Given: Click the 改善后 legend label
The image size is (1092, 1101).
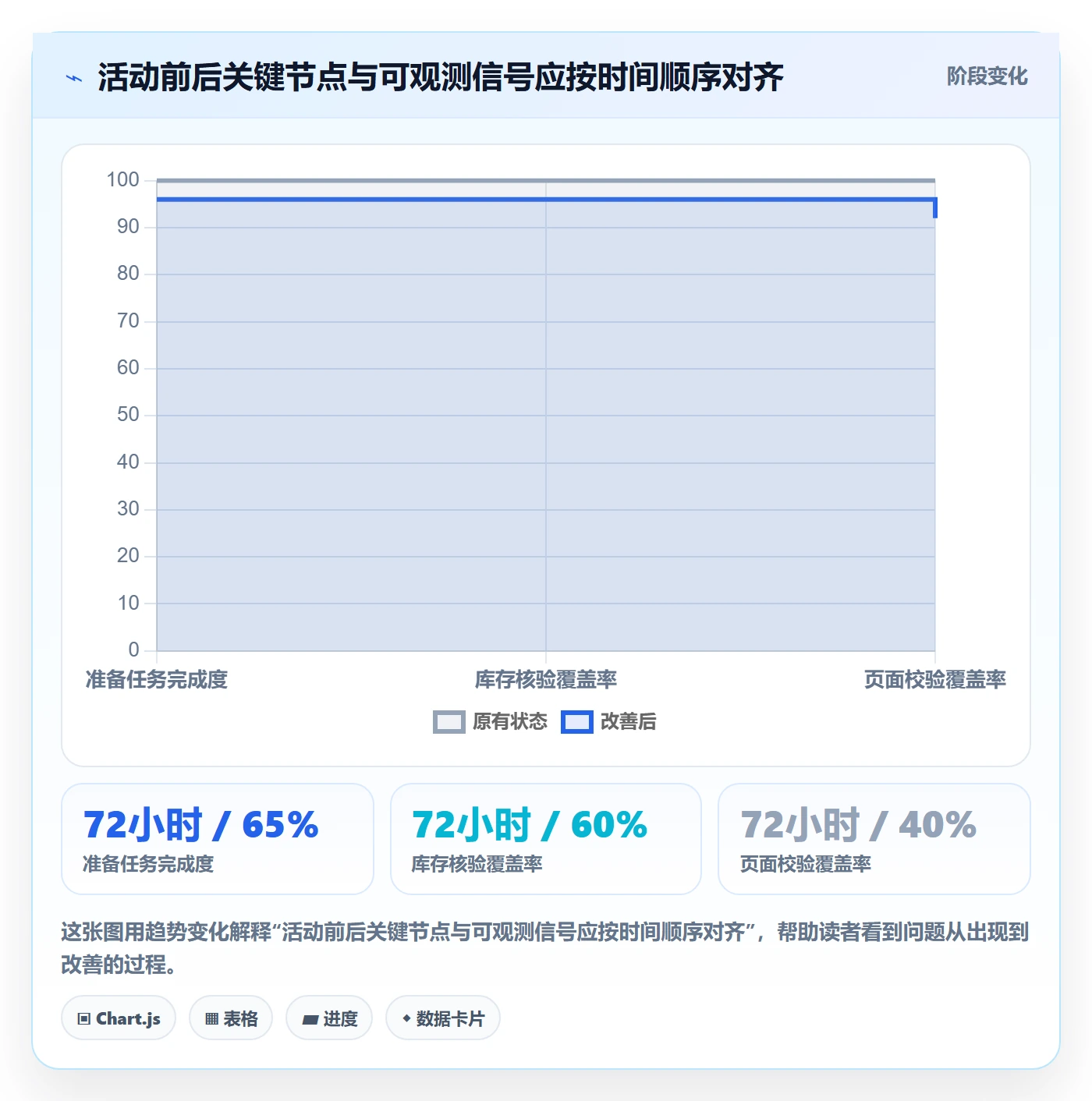Looking at the screenshot, I should tap(628, 722).
